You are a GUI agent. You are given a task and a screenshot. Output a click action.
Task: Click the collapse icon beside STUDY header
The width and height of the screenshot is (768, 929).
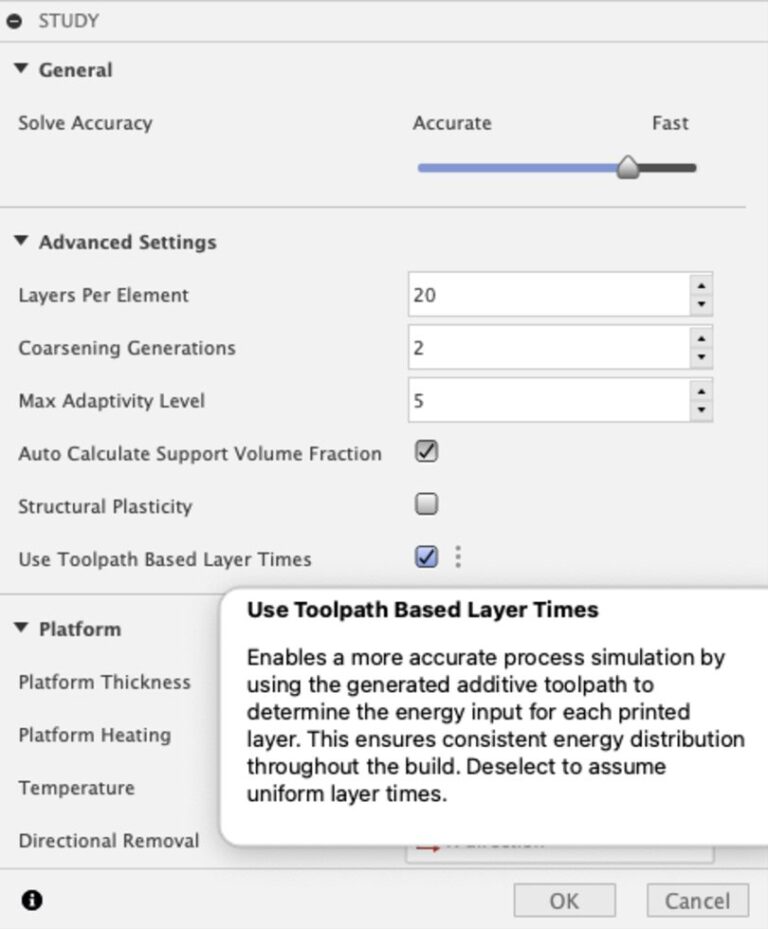point(14,19)
